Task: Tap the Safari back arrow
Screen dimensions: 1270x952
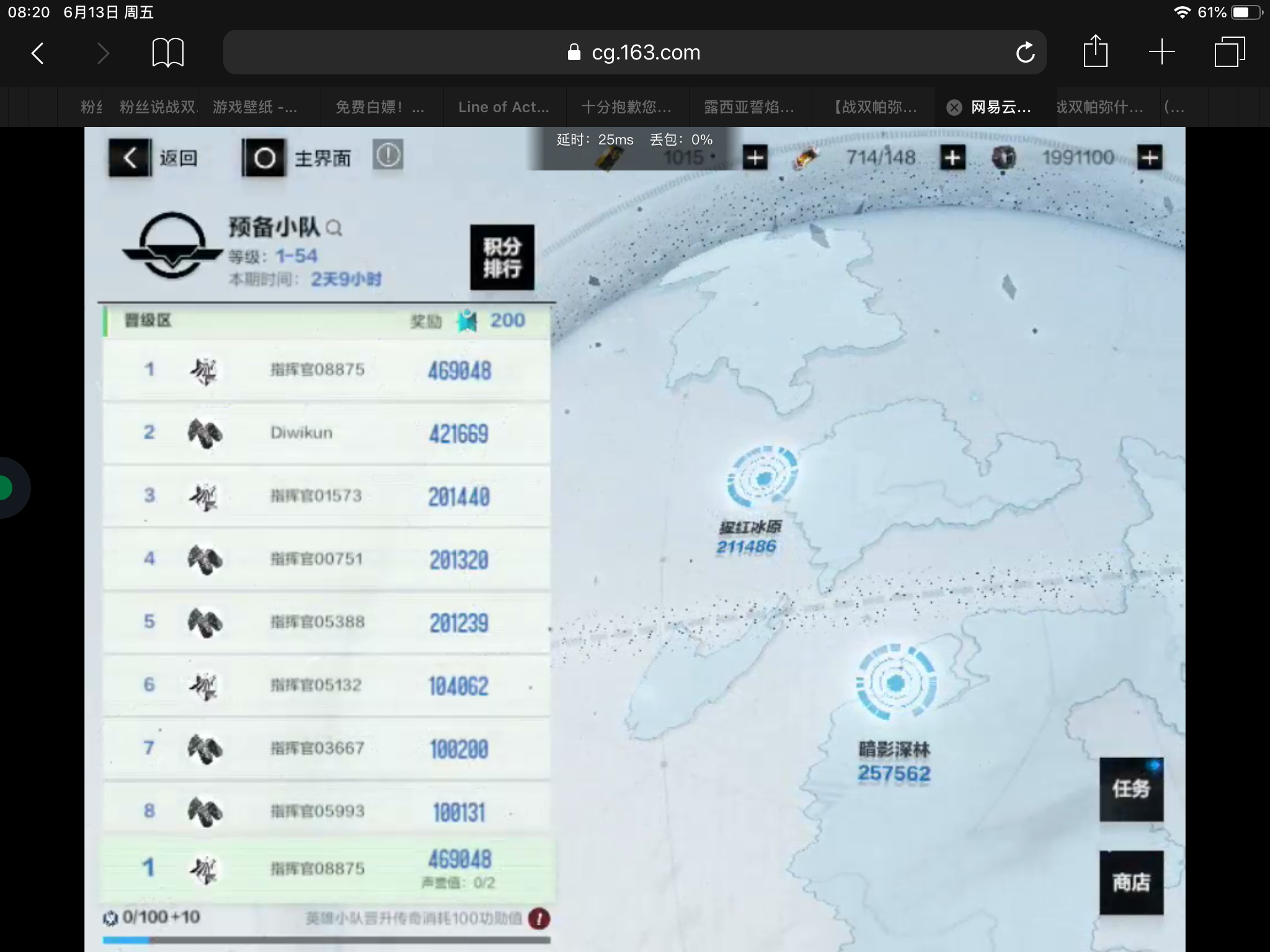Action: [38, 53]
